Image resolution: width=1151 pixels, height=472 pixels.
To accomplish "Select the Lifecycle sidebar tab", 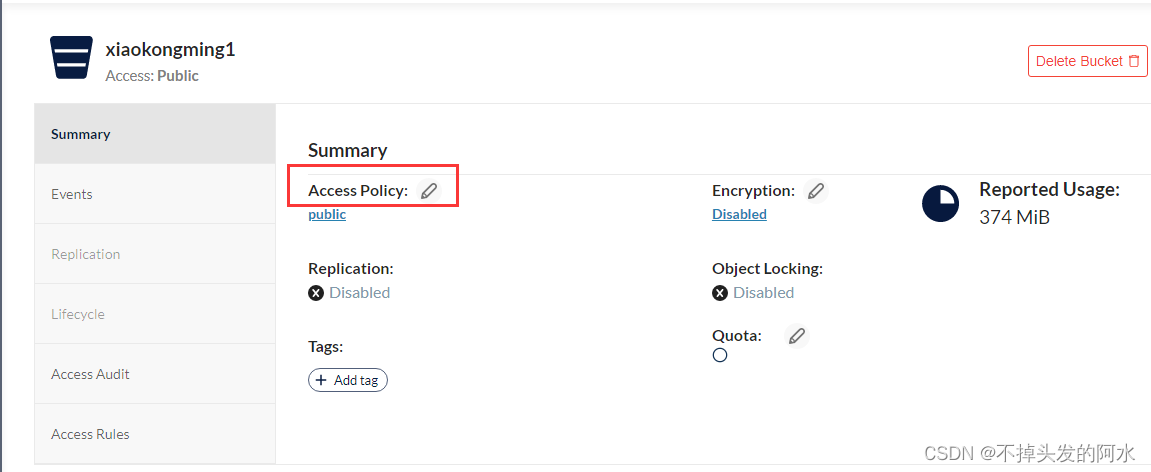I will click(x=155, y=314).
